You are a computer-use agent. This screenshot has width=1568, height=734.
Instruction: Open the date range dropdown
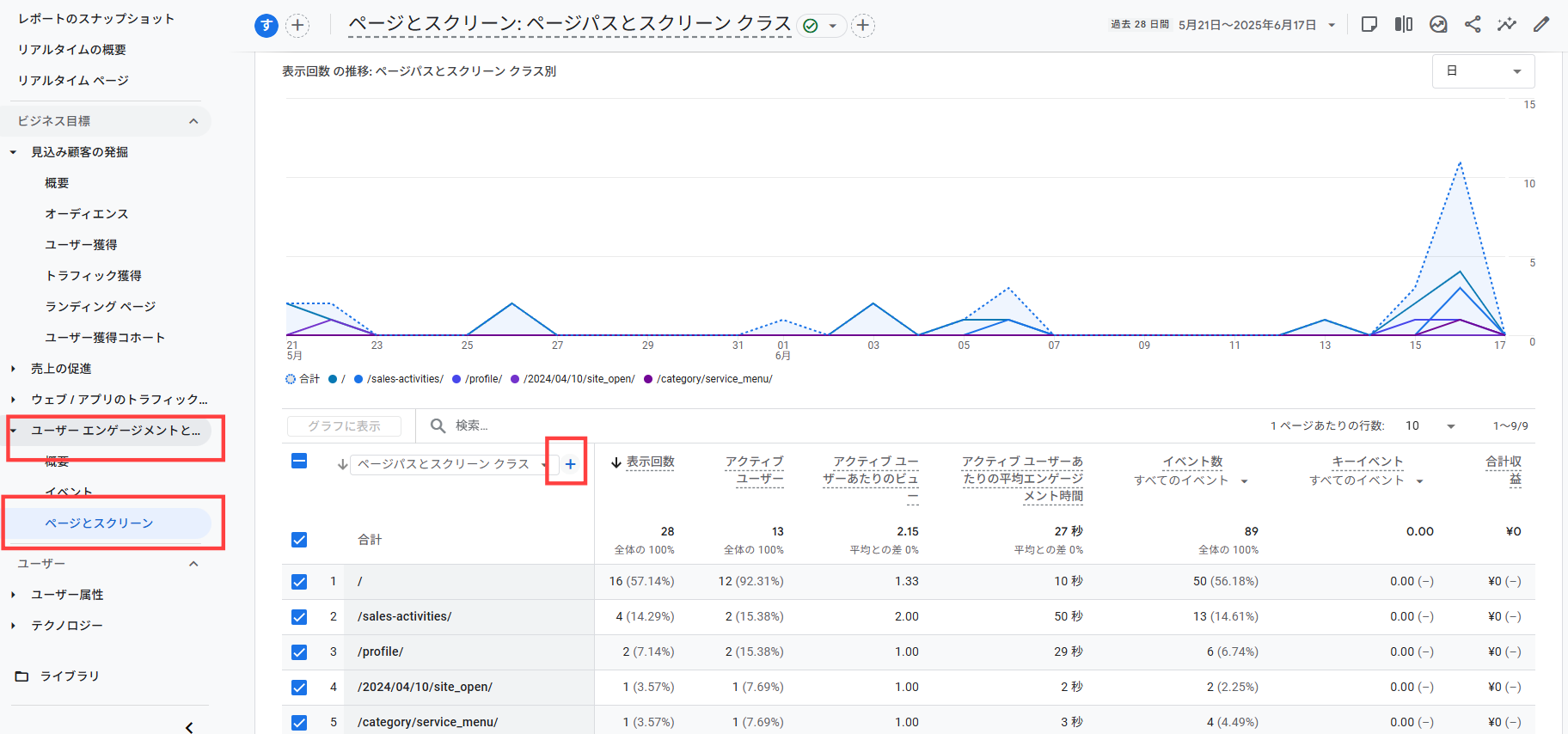click(1332, 25)
